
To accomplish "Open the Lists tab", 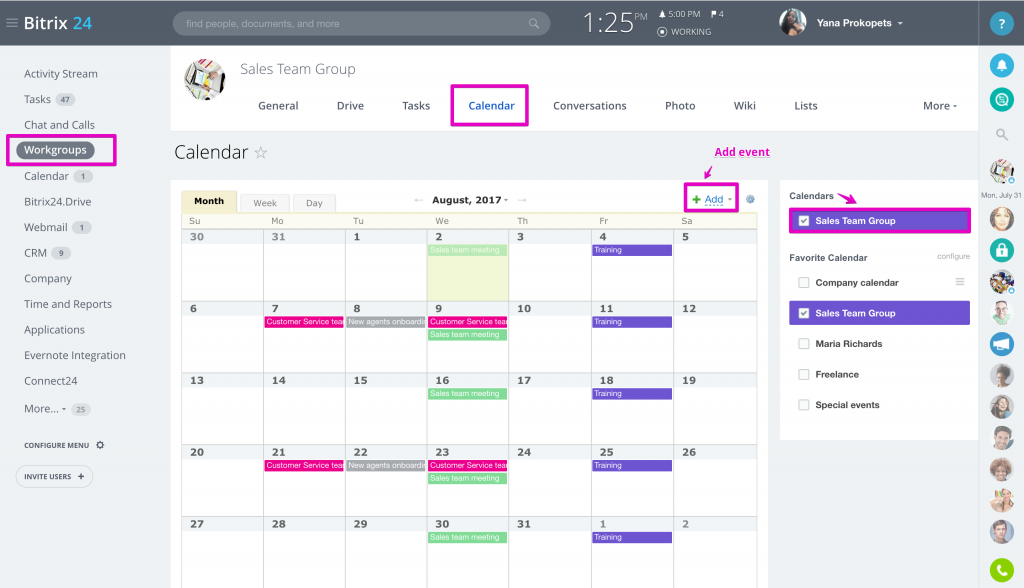I will tap(806, 106).
